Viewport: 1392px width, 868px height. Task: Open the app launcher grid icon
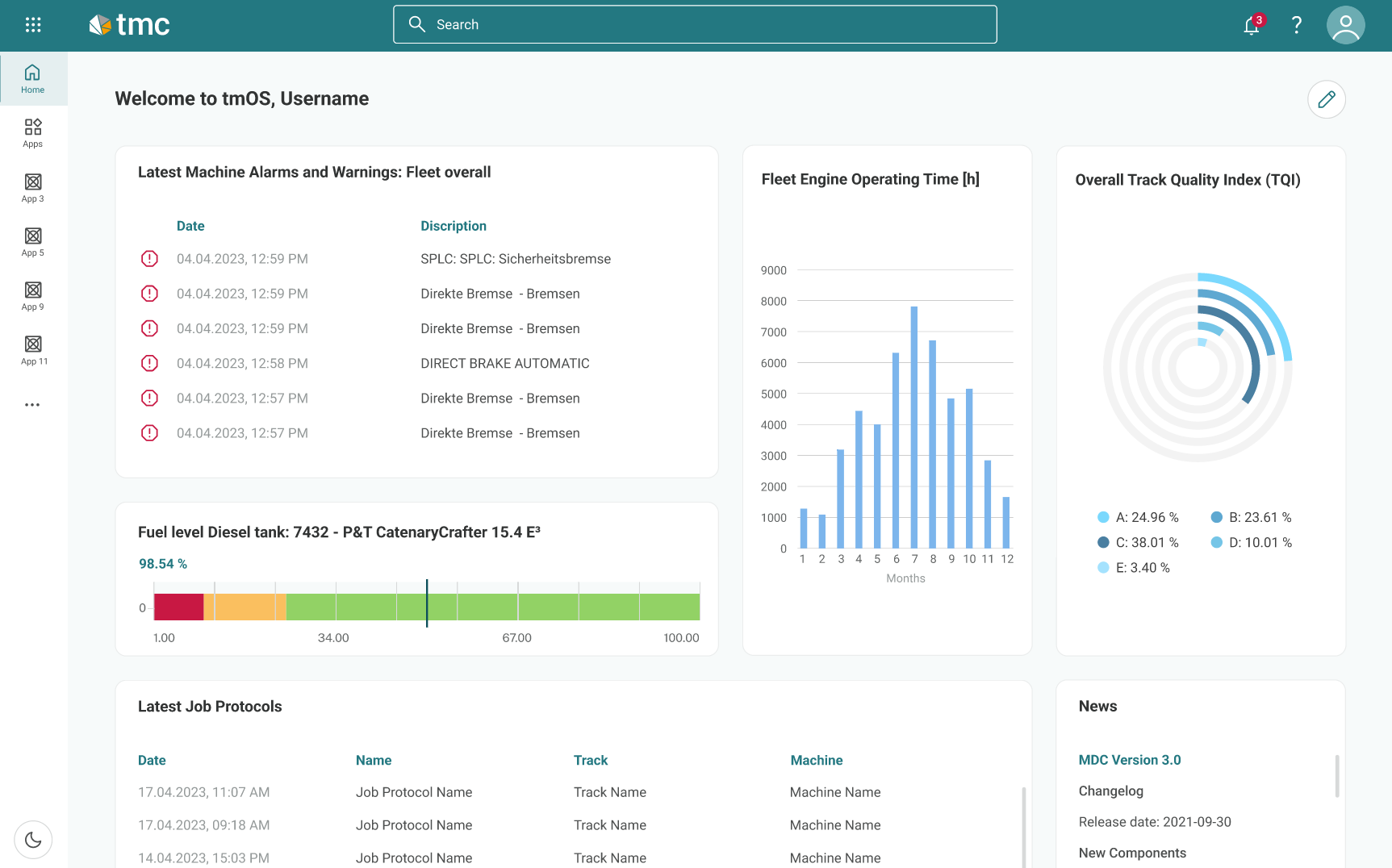coord(33,25)
